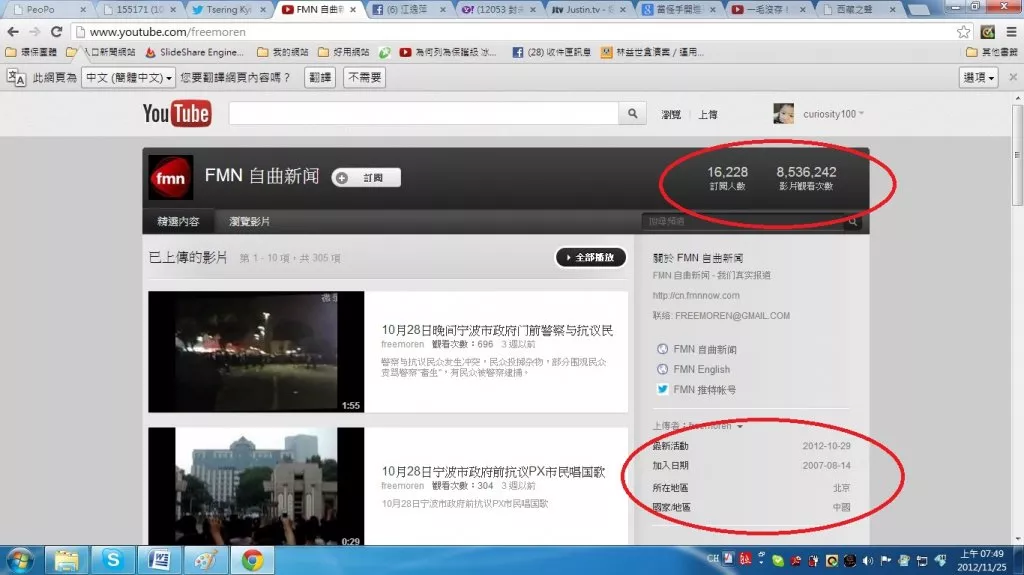Click the channel search magnifier icon
The width and height of the screenshot is (1024, 575).
[852, 222]
